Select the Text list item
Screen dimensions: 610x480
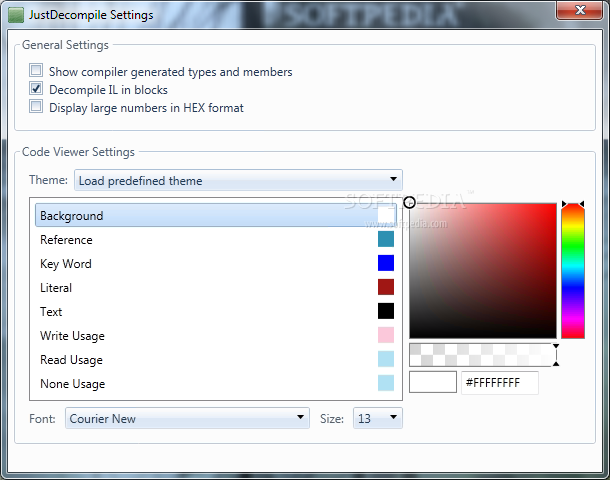pyautogui.click(x=216, y=311)
